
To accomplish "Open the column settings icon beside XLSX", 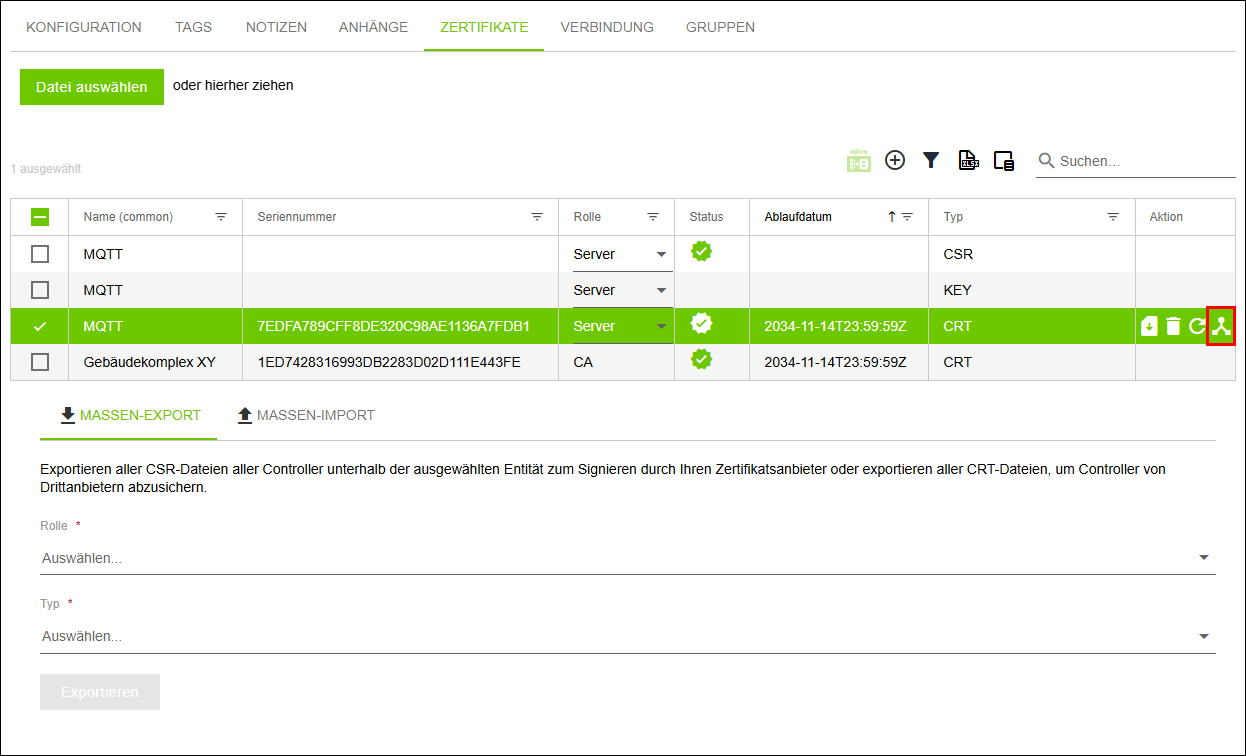I will click(1005, 160).
